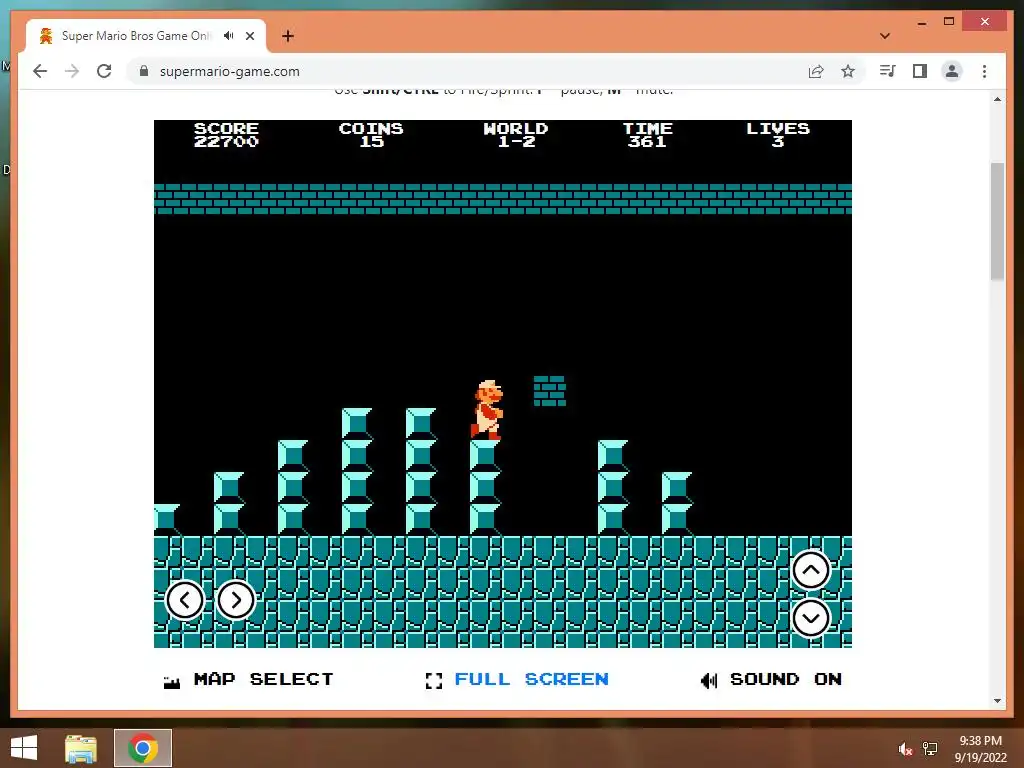1024x768 pixels.
Task: Click the Mario character in the game
Action: pyautogui.click(x=487, y=409)
